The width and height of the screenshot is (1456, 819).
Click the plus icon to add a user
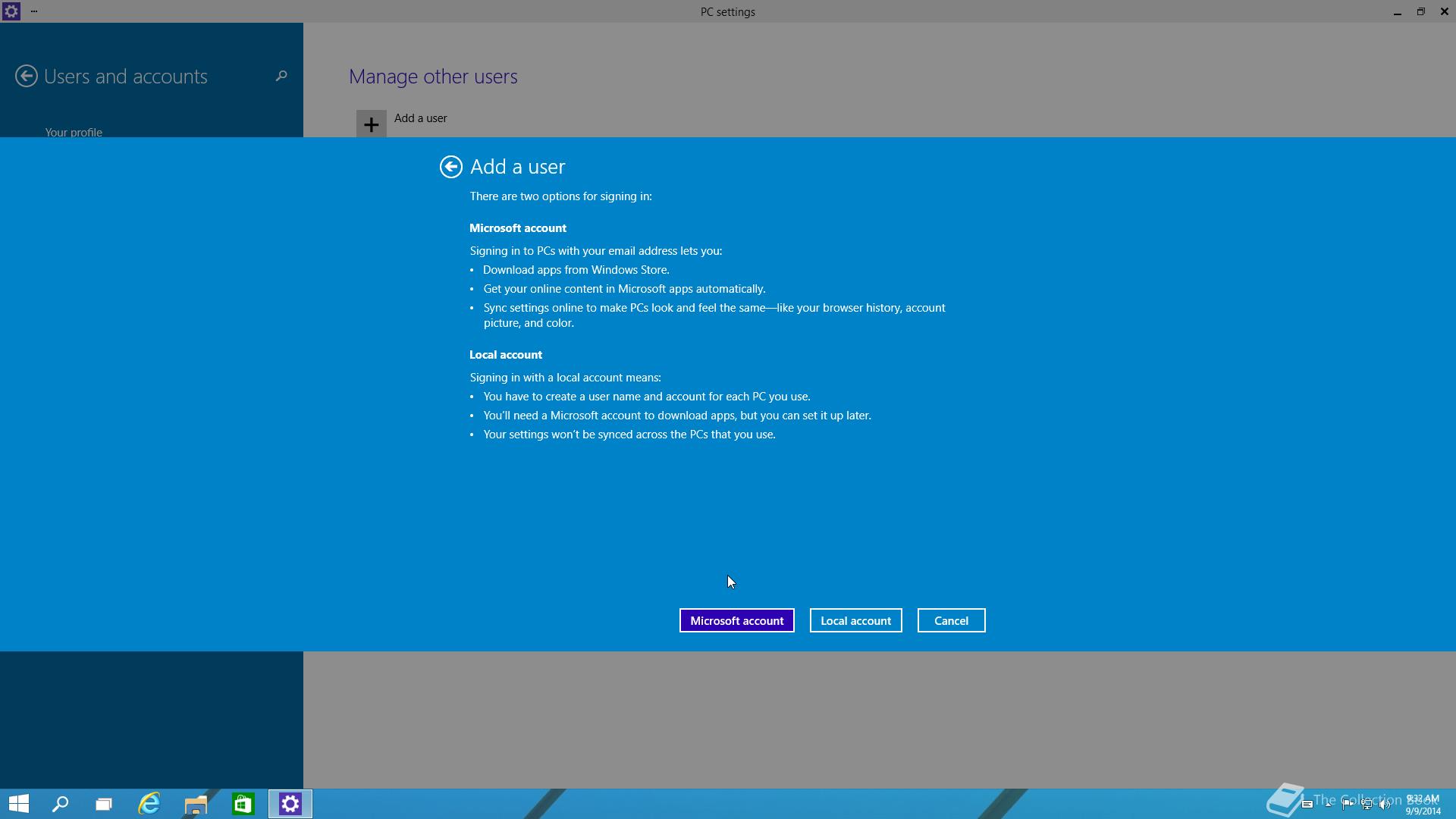coord(372,124)
